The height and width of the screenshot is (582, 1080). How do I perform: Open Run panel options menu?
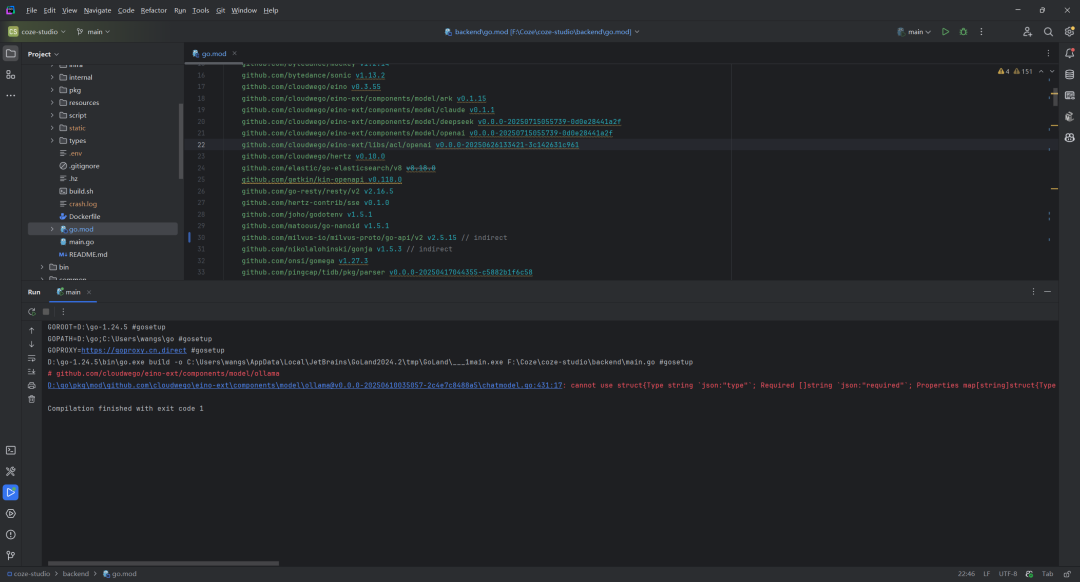point(1033,292)
